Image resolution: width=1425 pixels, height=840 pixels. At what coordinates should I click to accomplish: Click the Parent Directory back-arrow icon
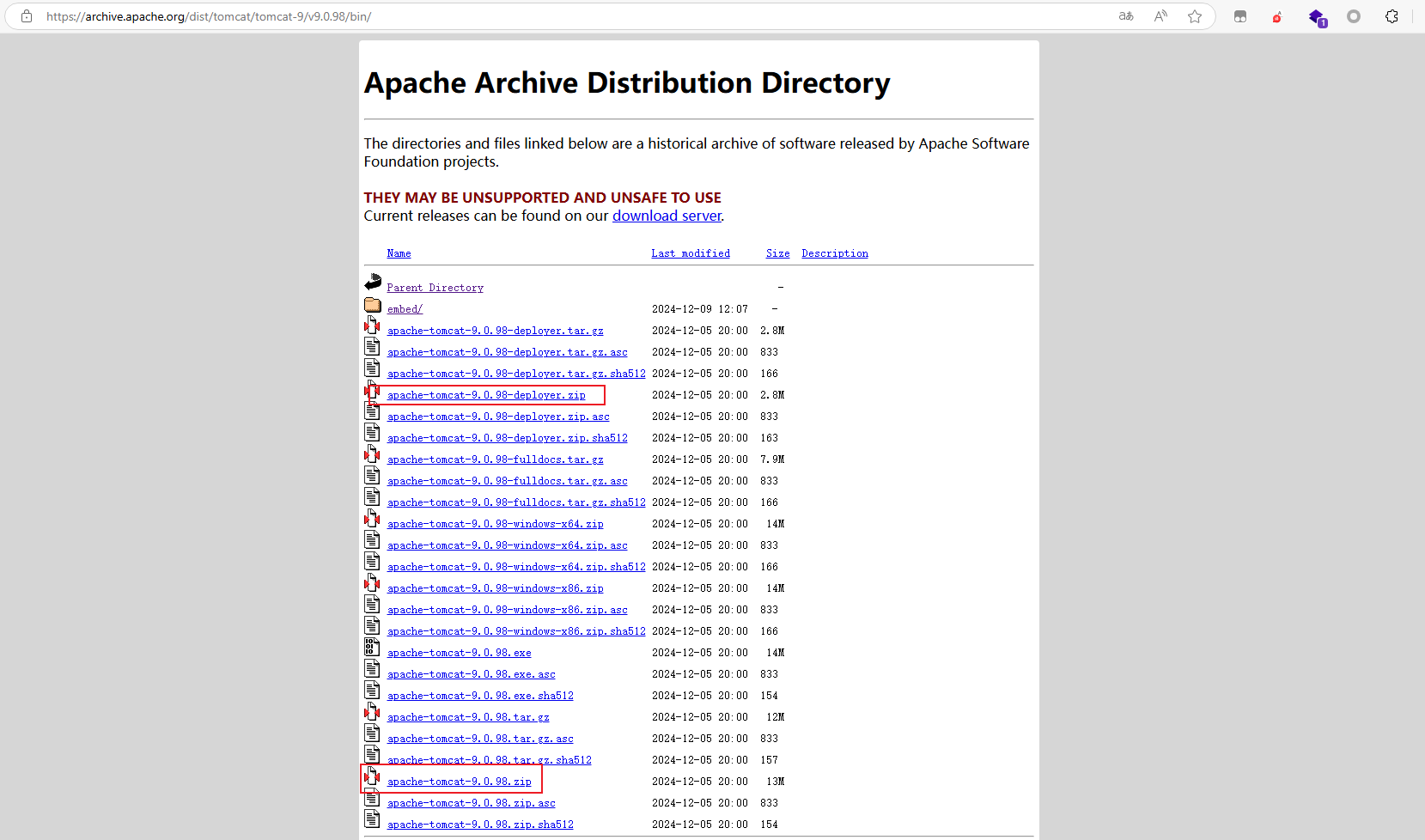[x=373, y=282]
